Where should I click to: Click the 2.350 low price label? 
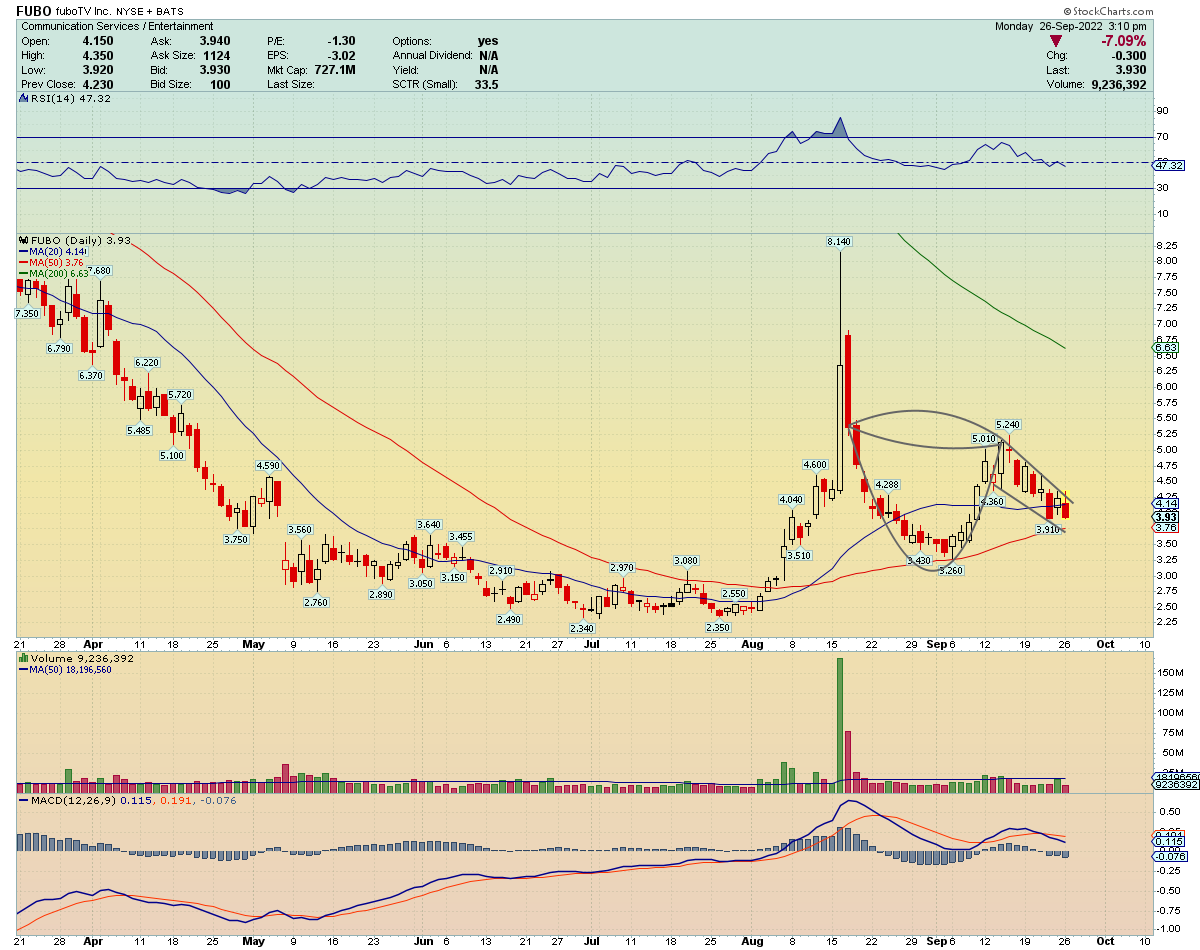pos(718,627)
